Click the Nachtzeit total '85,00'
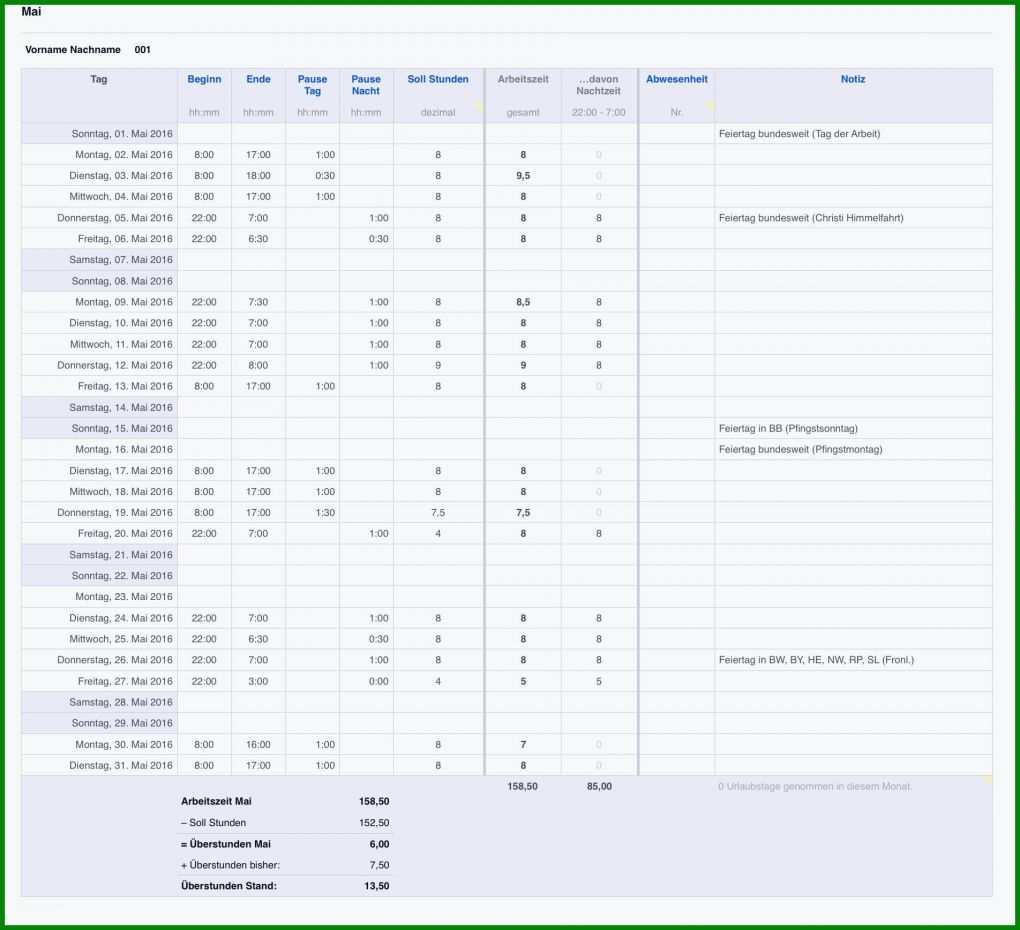1020x930 pixels. point(599,786)
